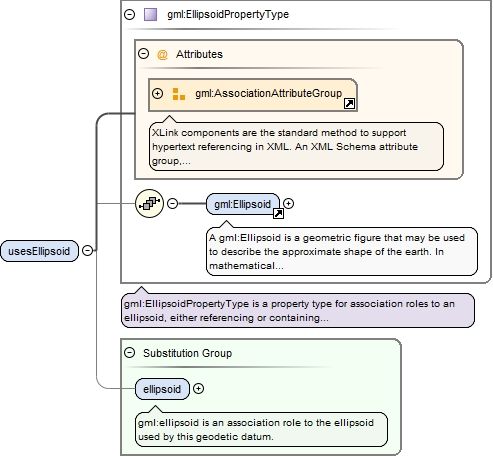
Task: Expand the ellipsoid substitution element
Action: click(198, 389)
